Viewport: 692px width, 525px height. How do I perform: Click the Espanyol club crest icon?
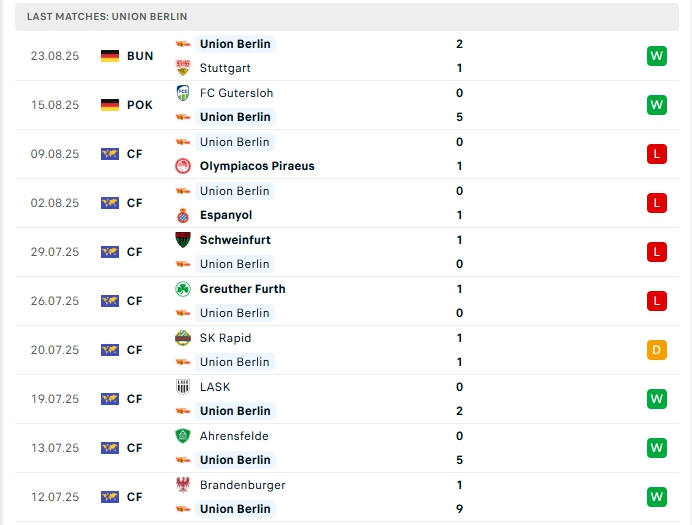click(183, 215)
